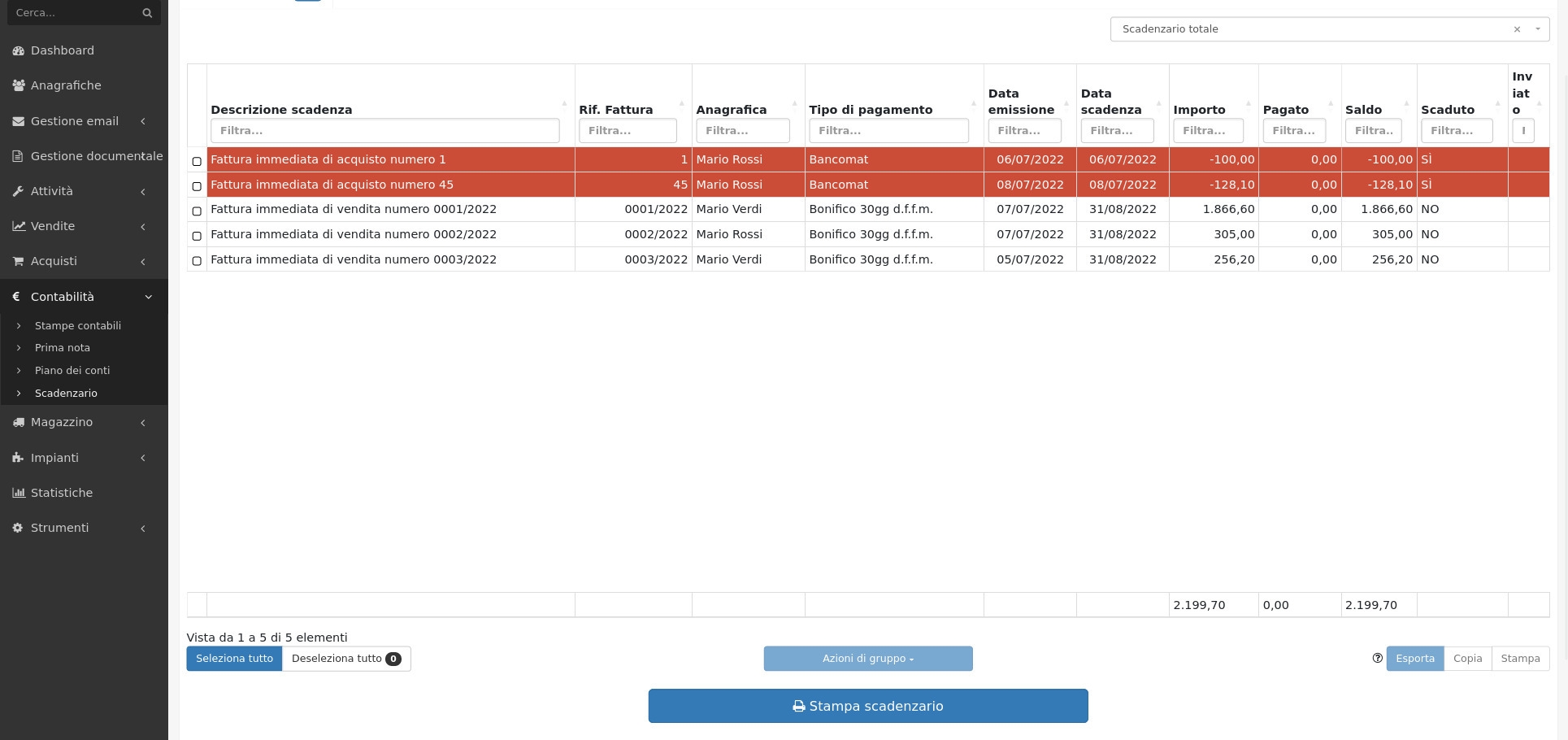
Task: Open Piano dei conti submenu item
Action: [72, 371]
